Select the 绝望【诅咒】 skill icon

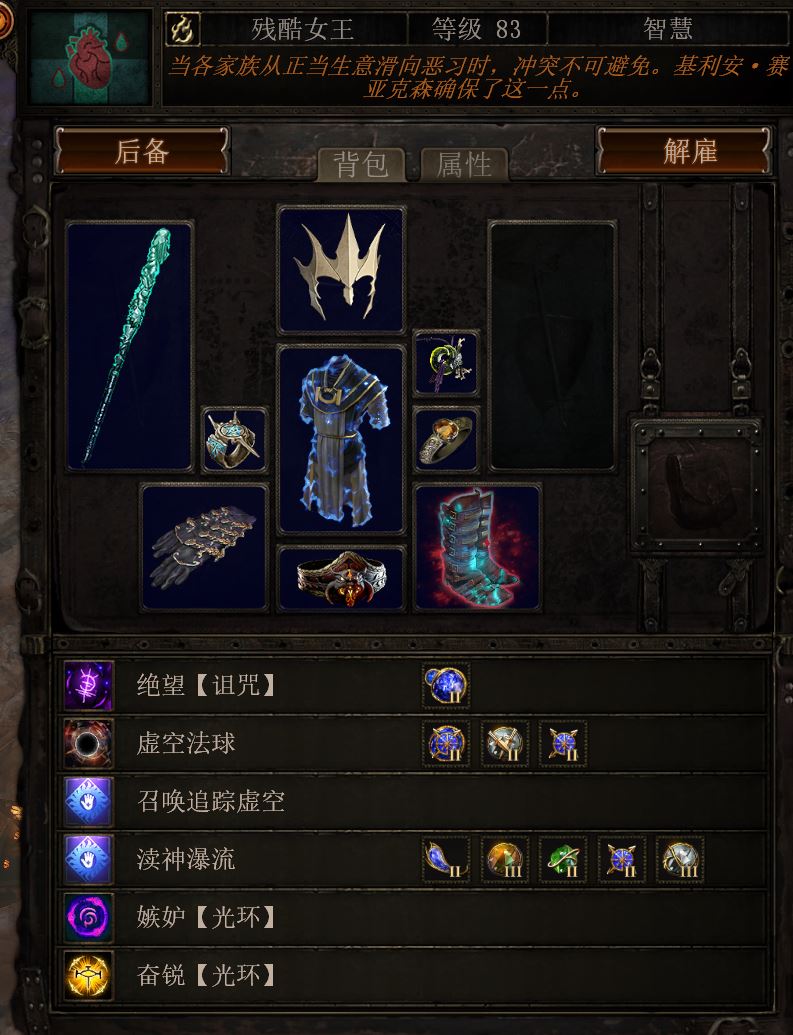pos(88,685)
